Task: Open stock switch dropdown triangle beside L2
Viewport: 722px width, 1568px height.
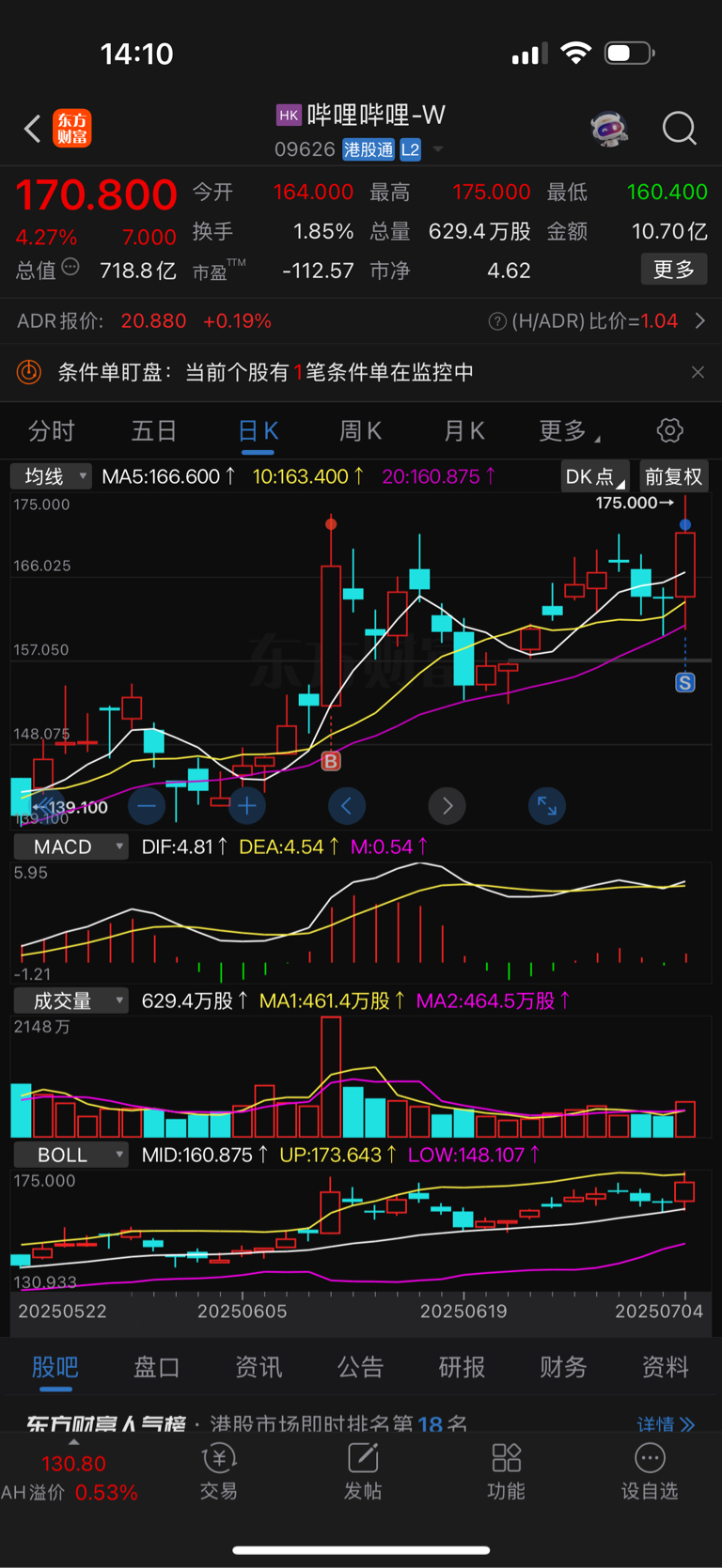Action: (437, 149)
